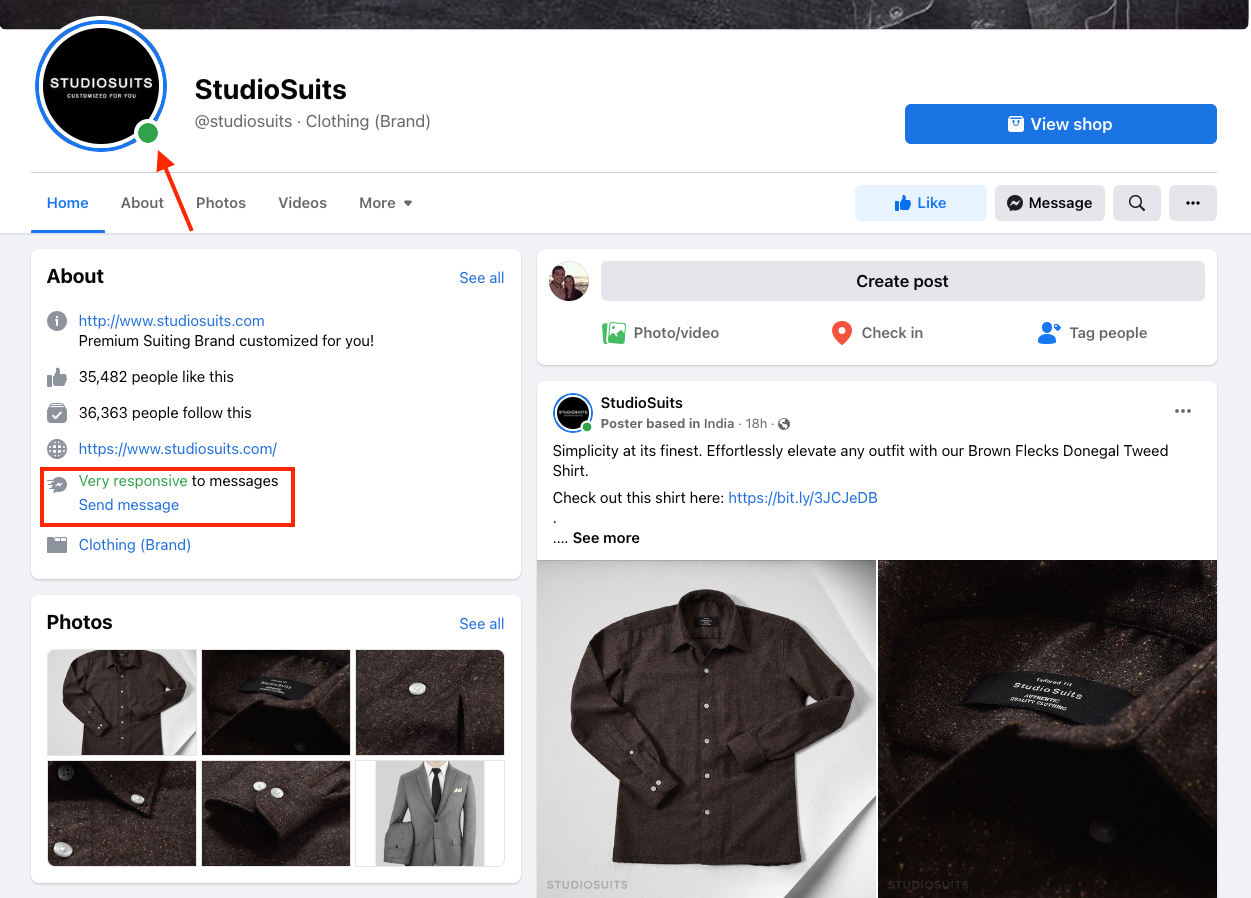
Task: Open the single white button photo thumbnail
Action: pyautogui.click(x=430, y=702)
